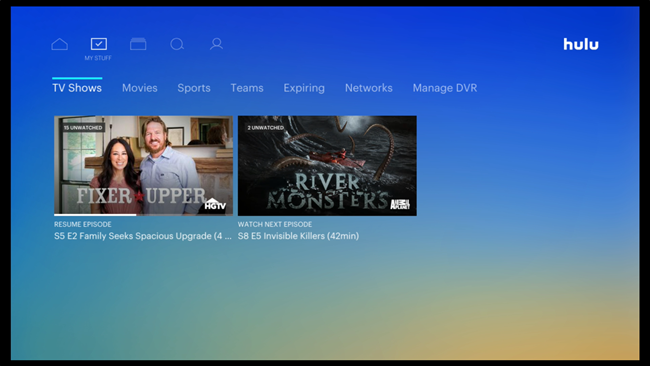
Task: Open the account profile icon
Action: coord(216,44)
